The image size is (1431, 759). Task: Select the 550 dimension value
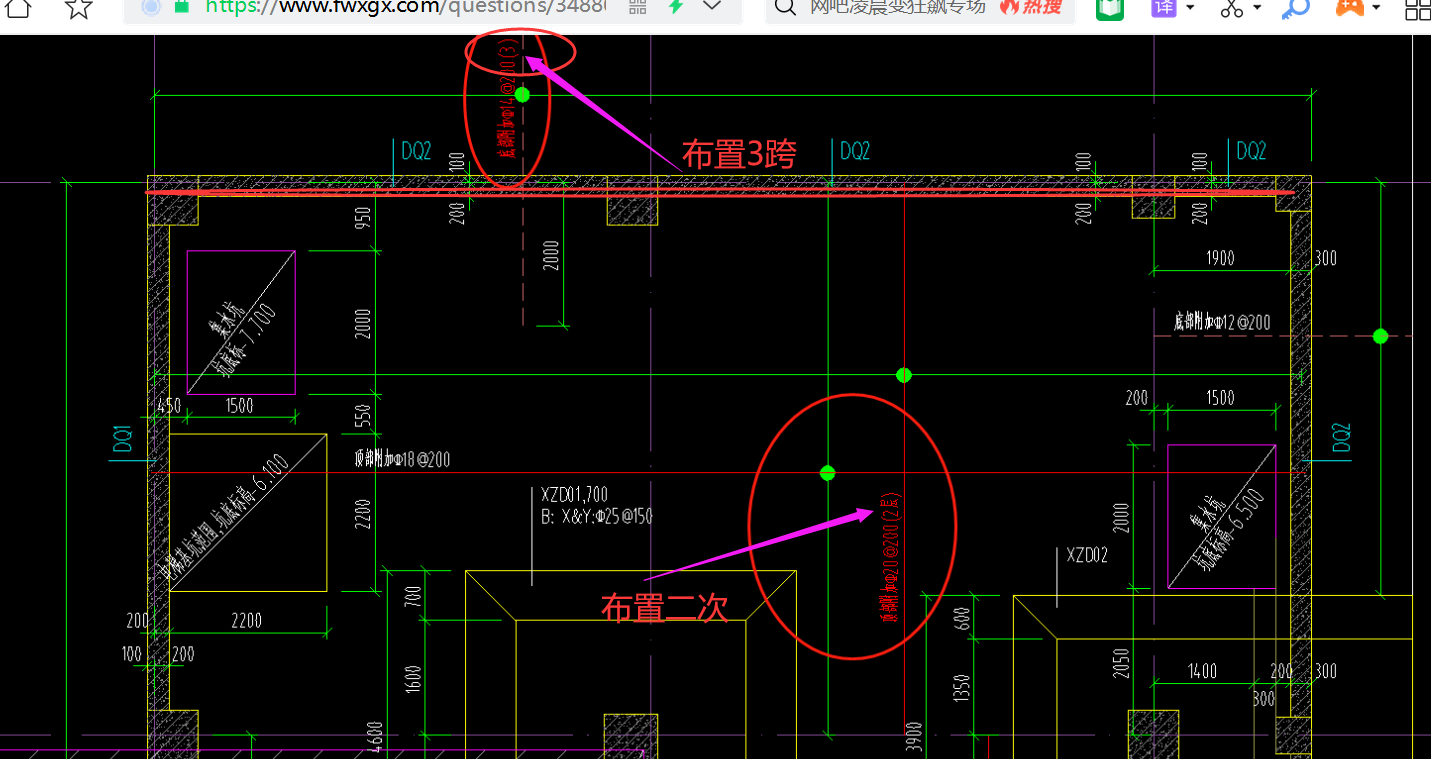[362, 415]
